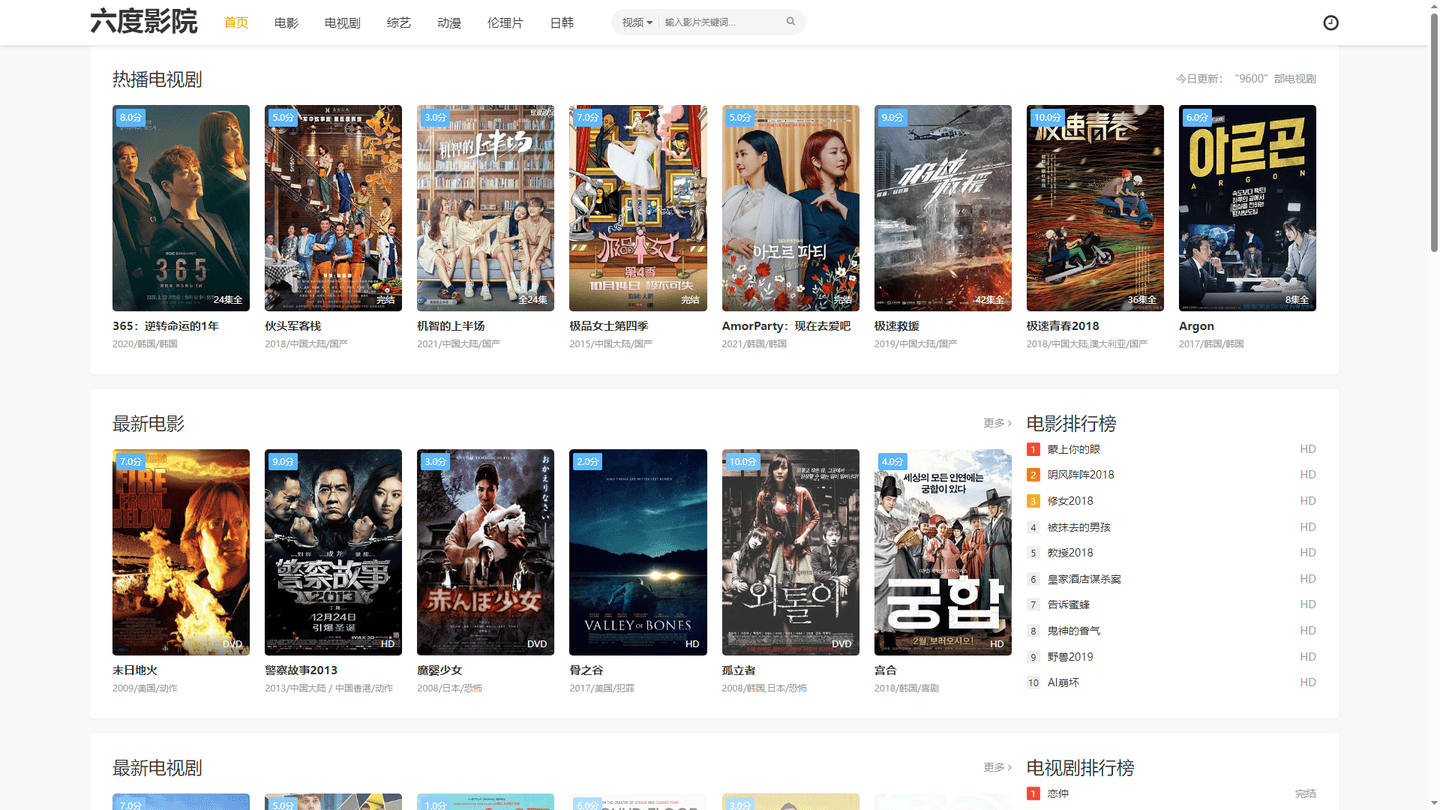Click the 末日地火 title text

coord(135,670)
